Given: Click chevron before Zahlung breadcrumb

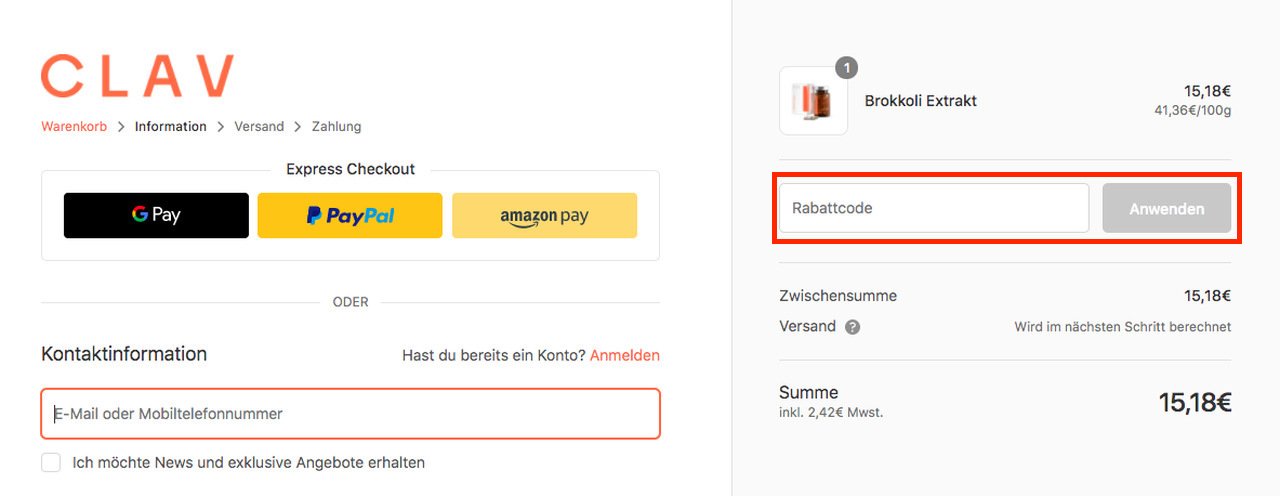Looking at the screenshot, I should pyautogui.click(x=298, y=127).
